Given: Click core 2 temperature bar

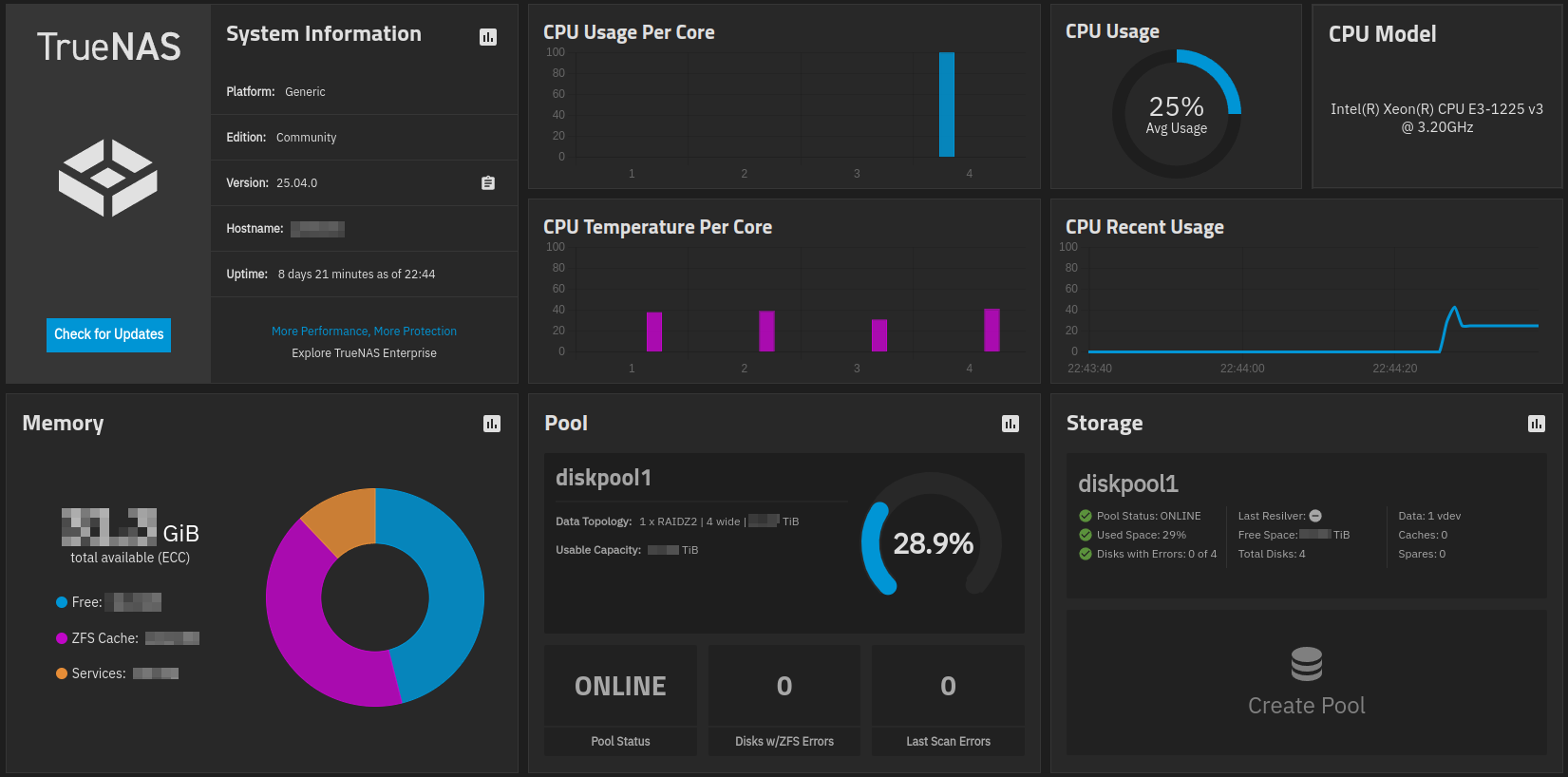Looking at the screenshot, I should (766, 332).
